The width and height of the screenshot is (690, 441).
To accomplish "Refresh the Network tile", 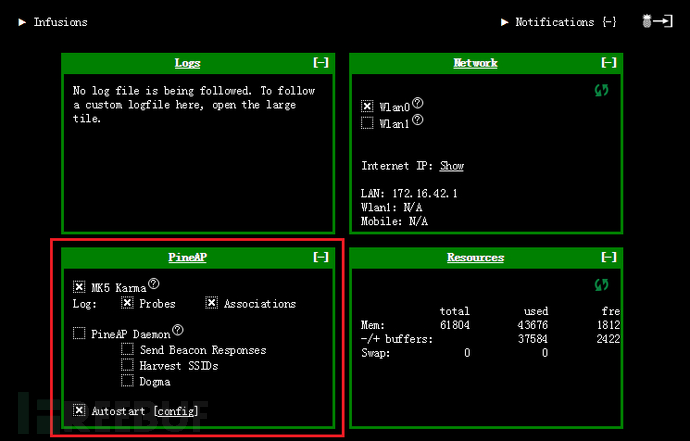I will tap(602, 90).
